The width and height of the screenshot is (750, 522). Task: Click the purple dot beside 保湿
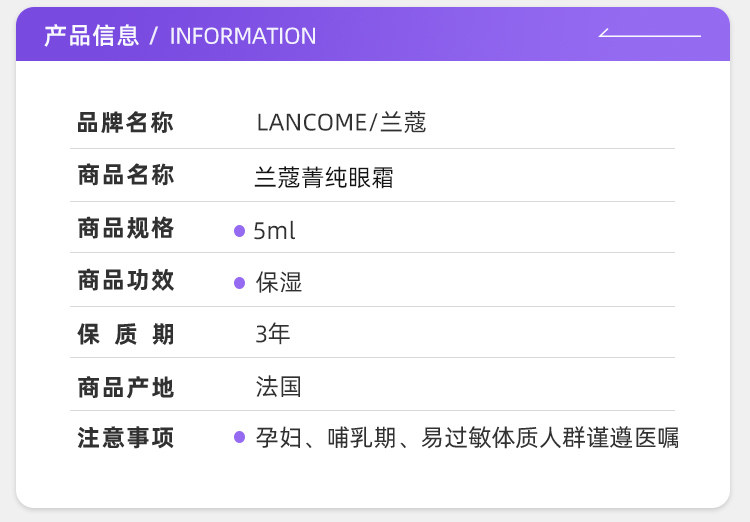click(240, 283)
